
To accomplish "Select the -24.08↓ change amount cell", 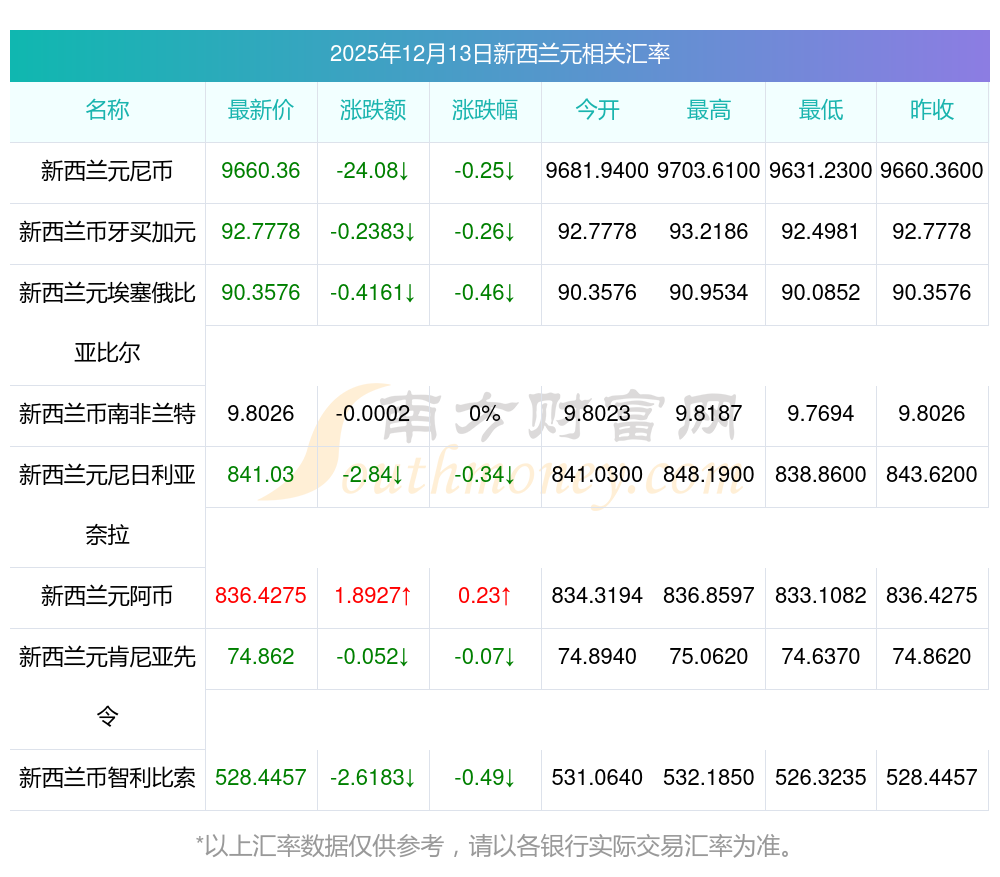I will point(373,171).
